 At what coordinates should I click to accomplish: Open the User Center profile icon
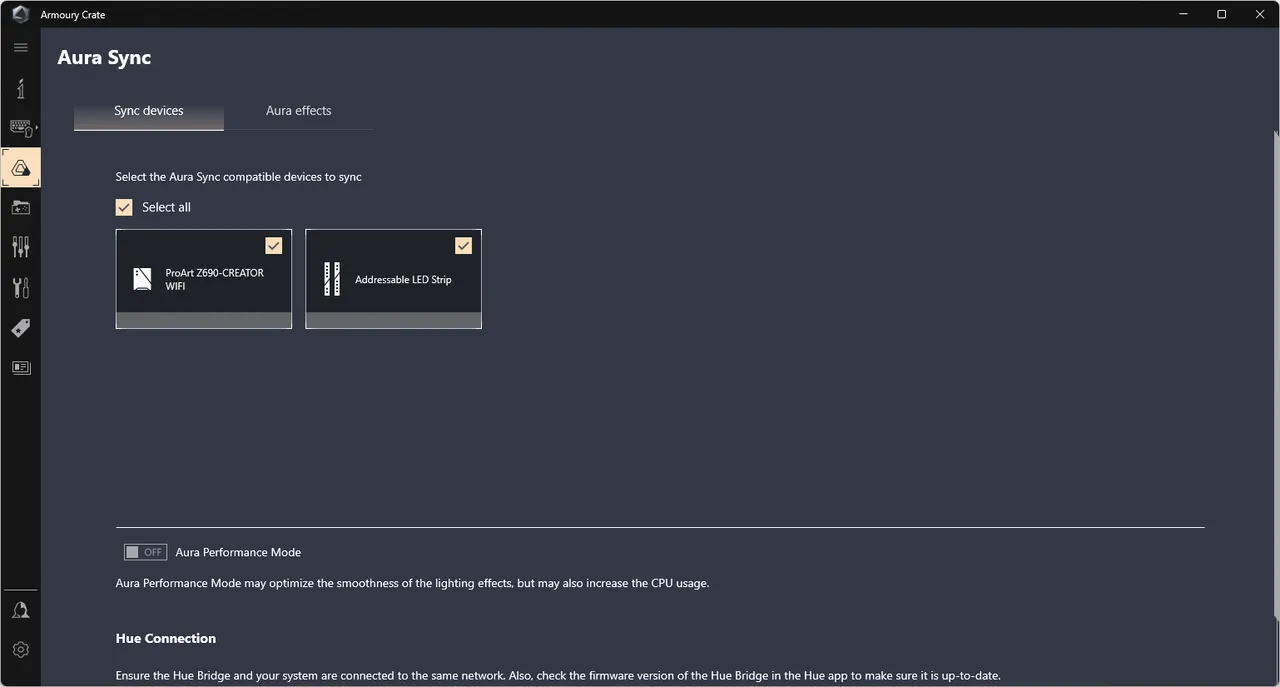pos(21,610)
